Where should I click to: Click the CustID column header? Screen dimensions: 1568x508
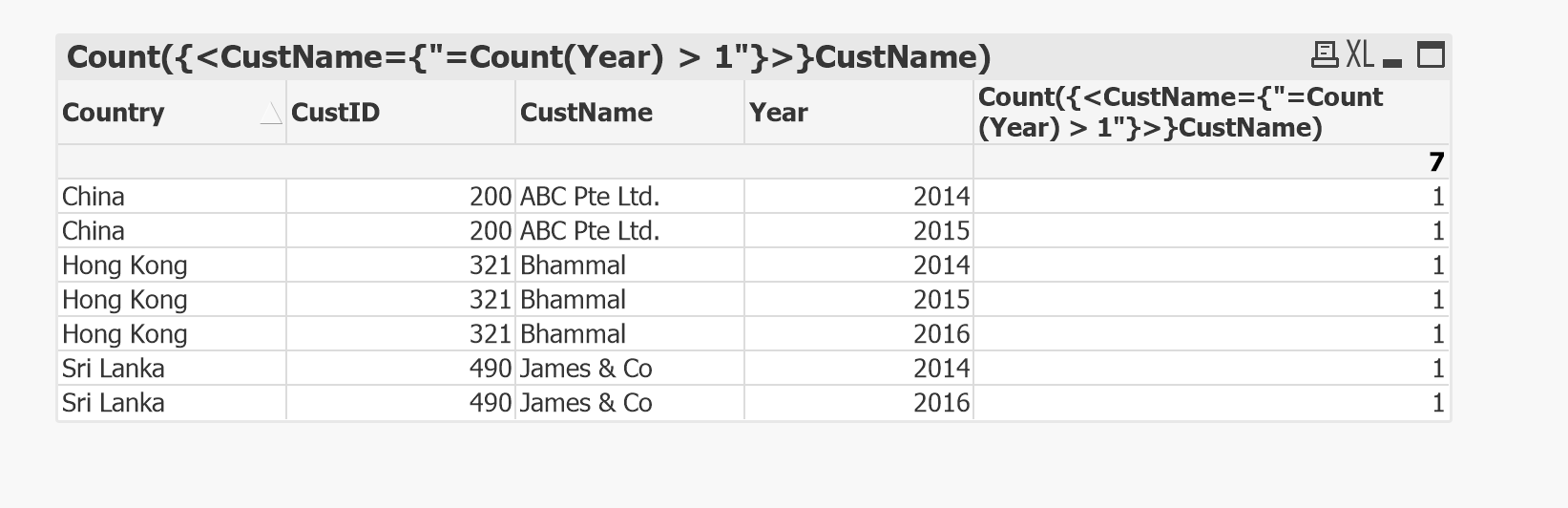point(335,113)
